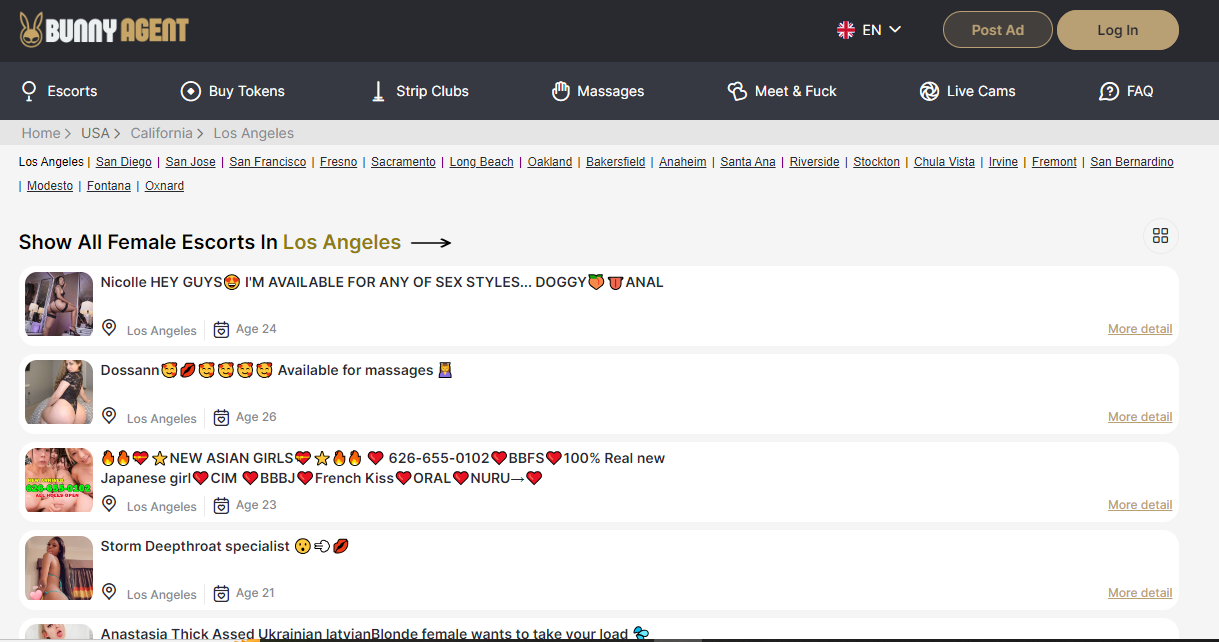Click the Live Cams lens icon

coord(929,91)
